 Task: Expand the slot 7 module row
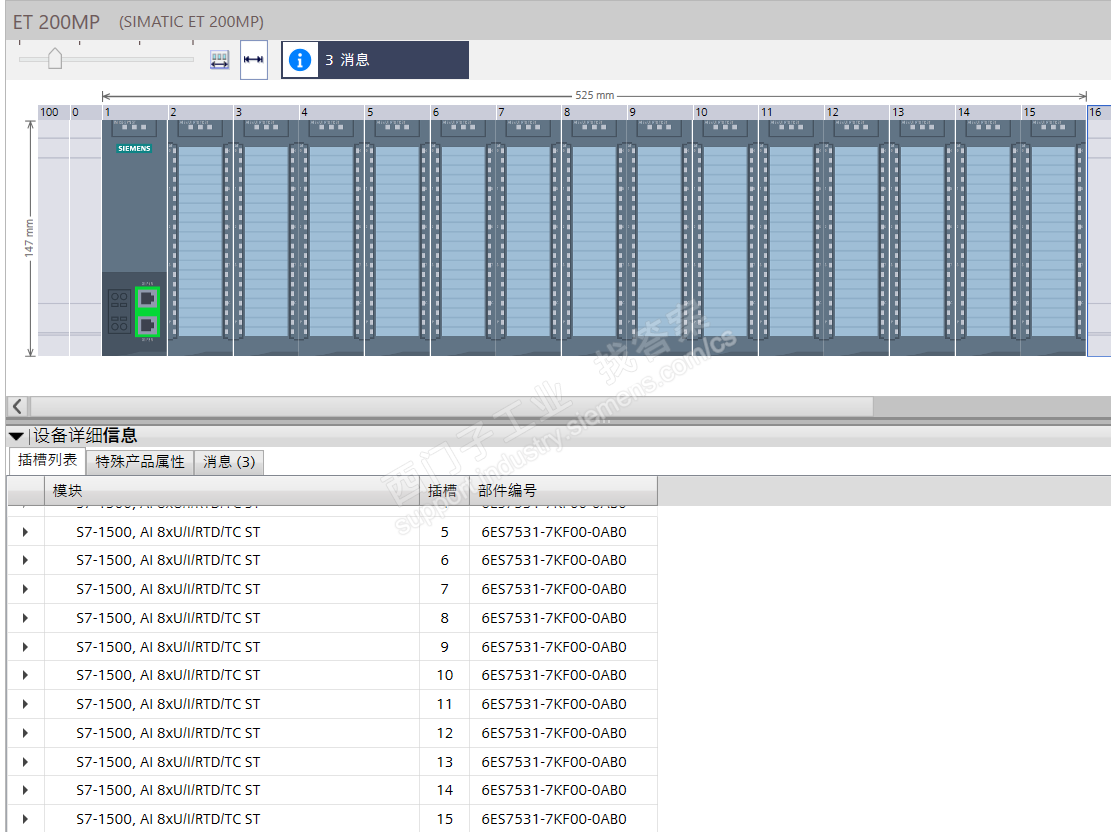point(26,590)
